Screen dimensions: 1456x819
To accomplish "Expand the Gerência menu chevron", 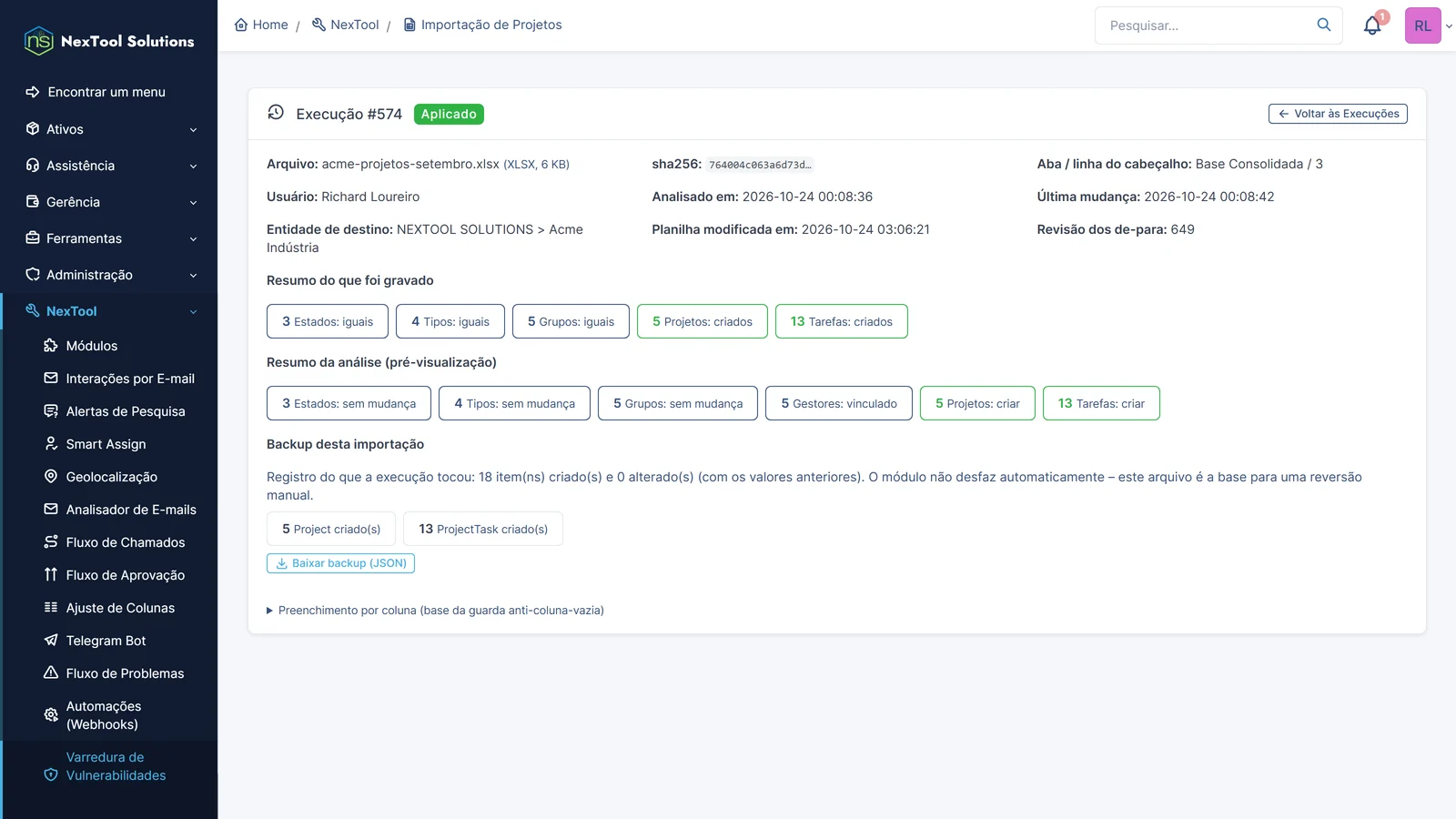I will [193, 203].
